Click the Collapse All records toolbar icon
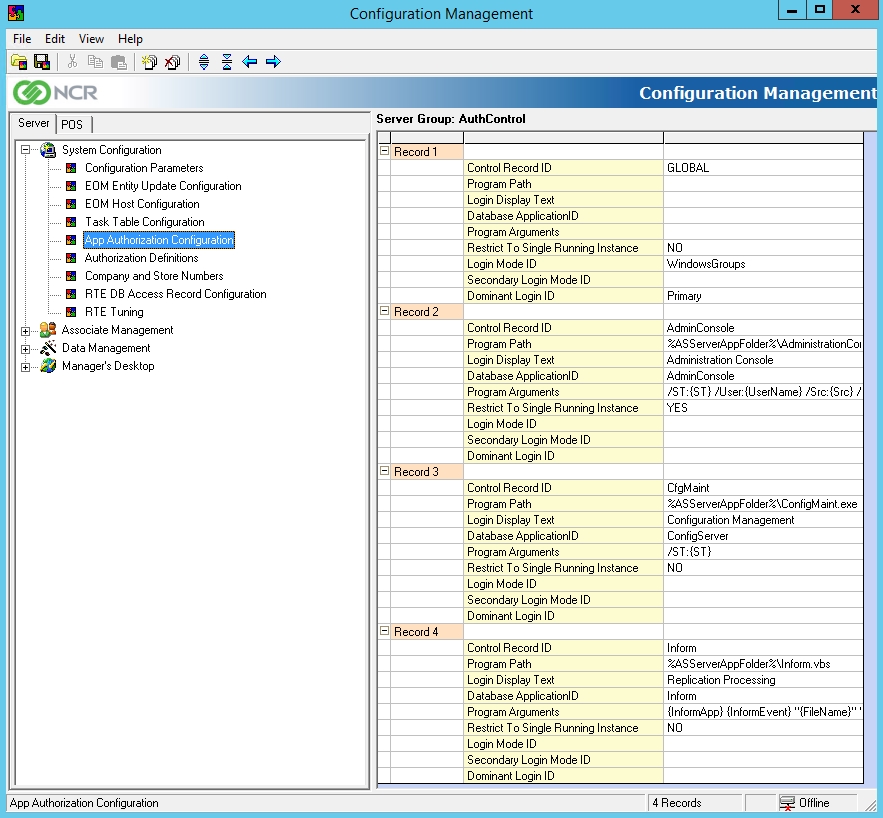Viewport: 883px width, 818px height. [227, 61]
